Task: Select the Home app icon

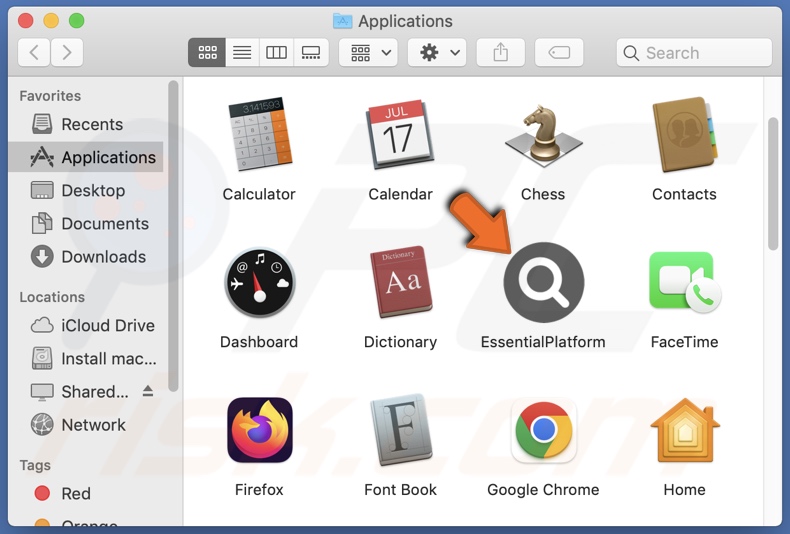Action: (x=685, y=430)
